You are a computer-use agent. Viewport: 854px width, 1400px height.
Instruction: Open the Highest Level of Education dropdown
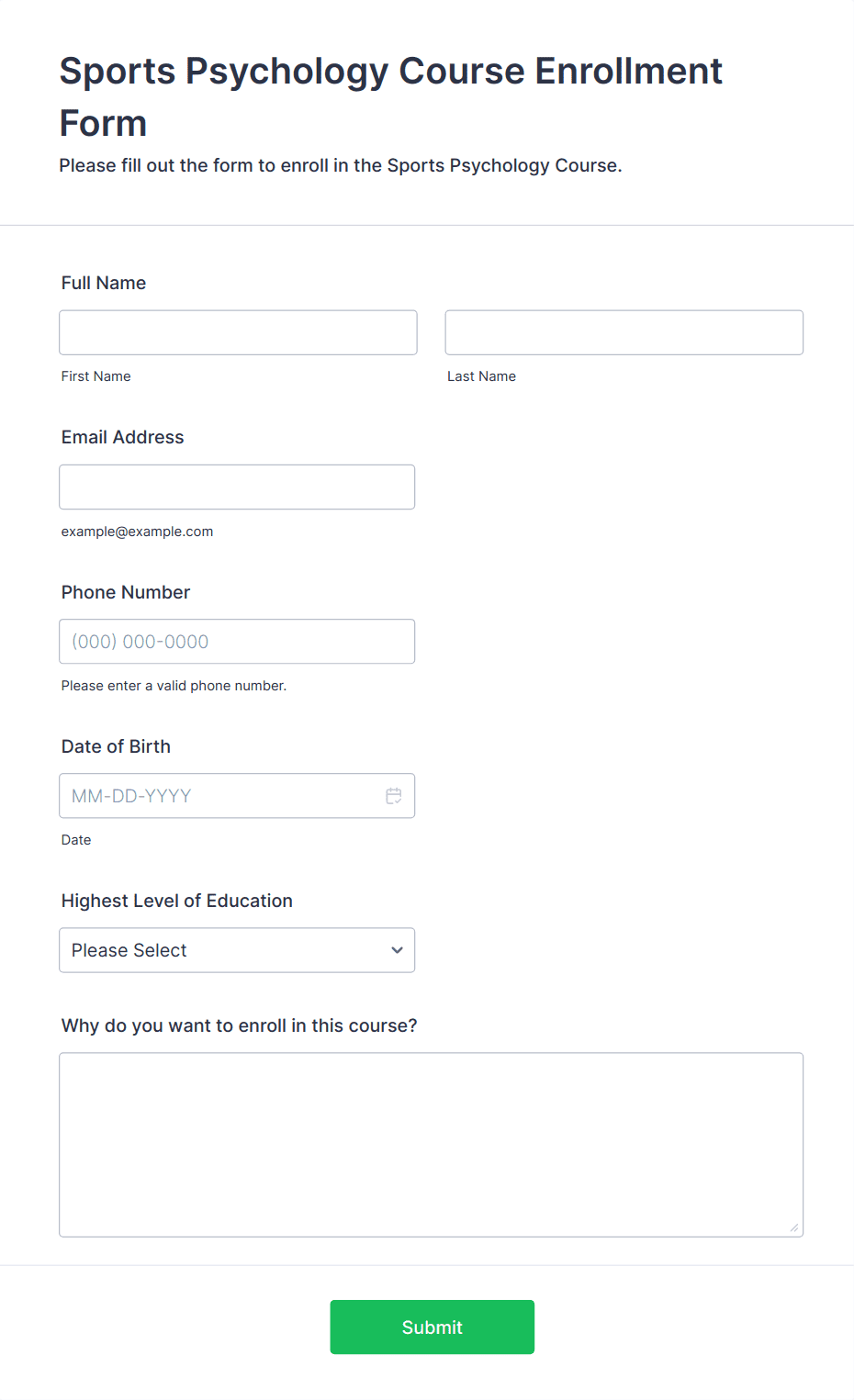(237, 950)
